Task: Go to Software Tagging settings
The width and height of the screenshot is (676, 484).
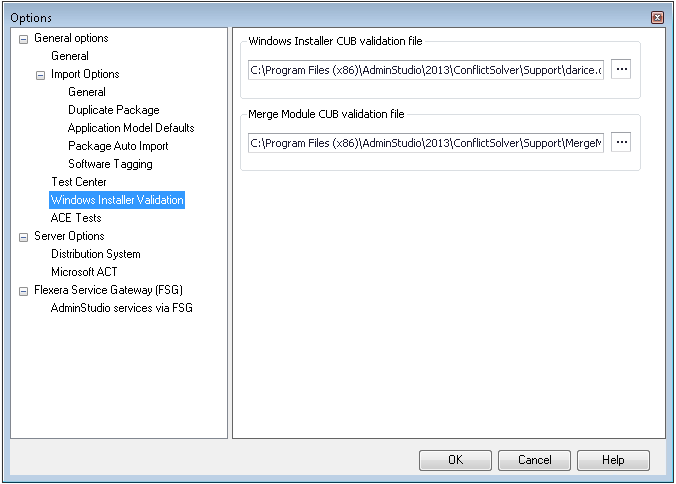Action: pos(110,164)
